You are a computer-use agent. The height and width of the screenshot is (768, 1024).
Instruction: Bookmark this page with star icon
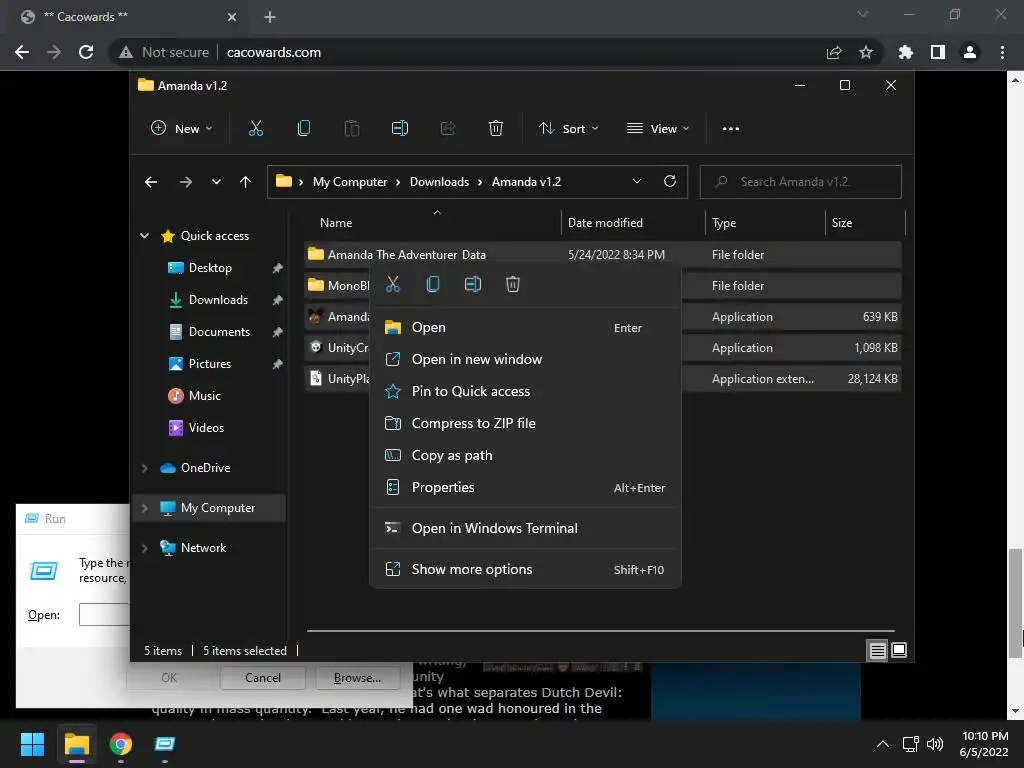[866, 52]
